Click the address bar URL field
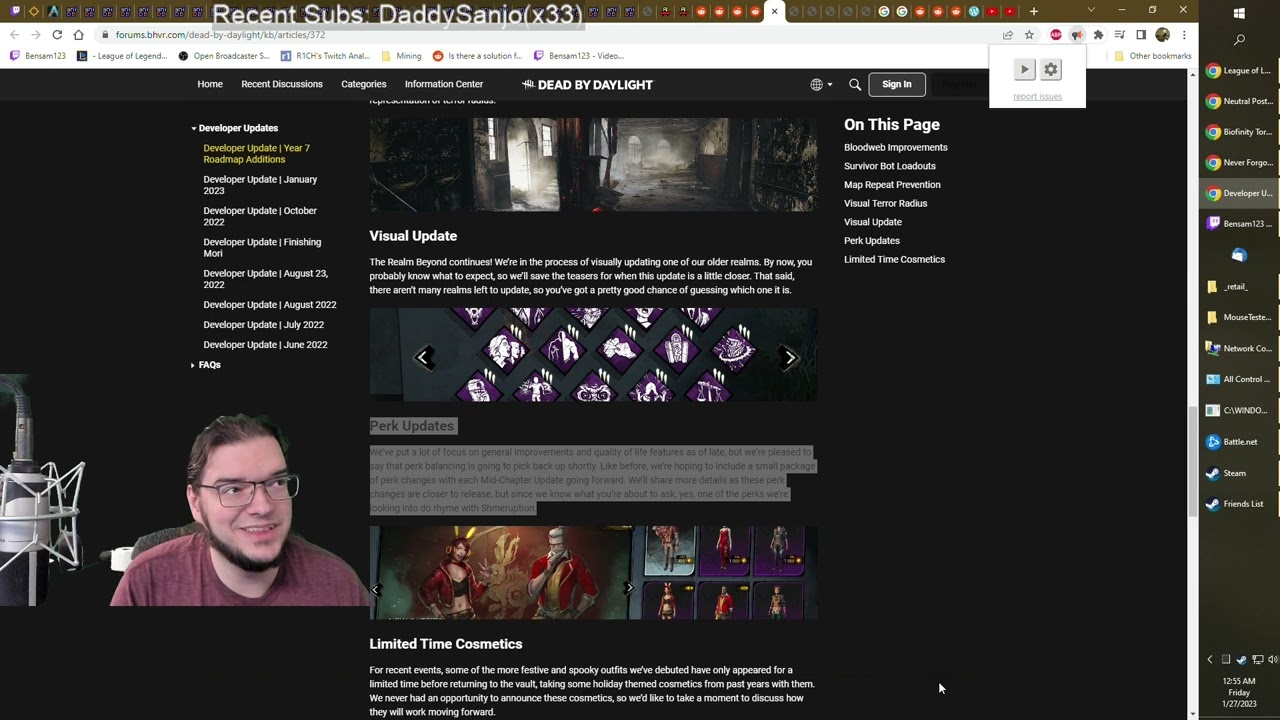The height and width of the screenshot is (720, 1280). tap(550, 35)
